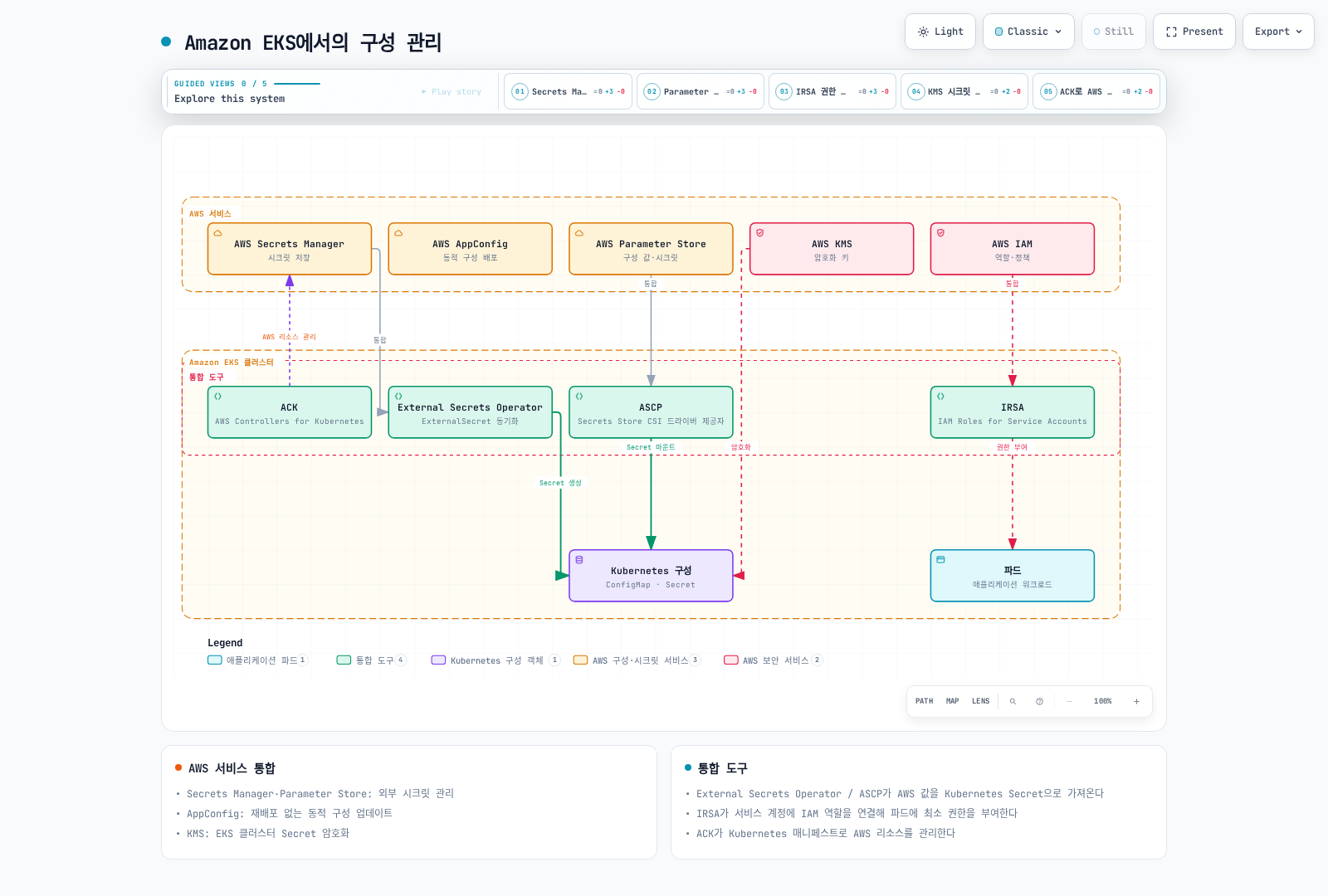
Task: Zoom out with the minus button
Action: coord(1069,702)
